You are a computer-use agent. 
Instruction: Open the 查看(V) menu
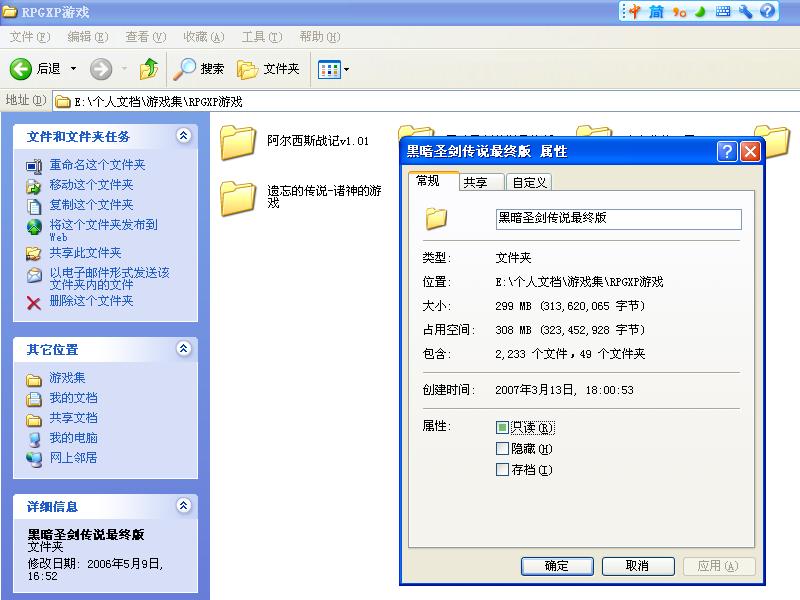tap(146, 37)
